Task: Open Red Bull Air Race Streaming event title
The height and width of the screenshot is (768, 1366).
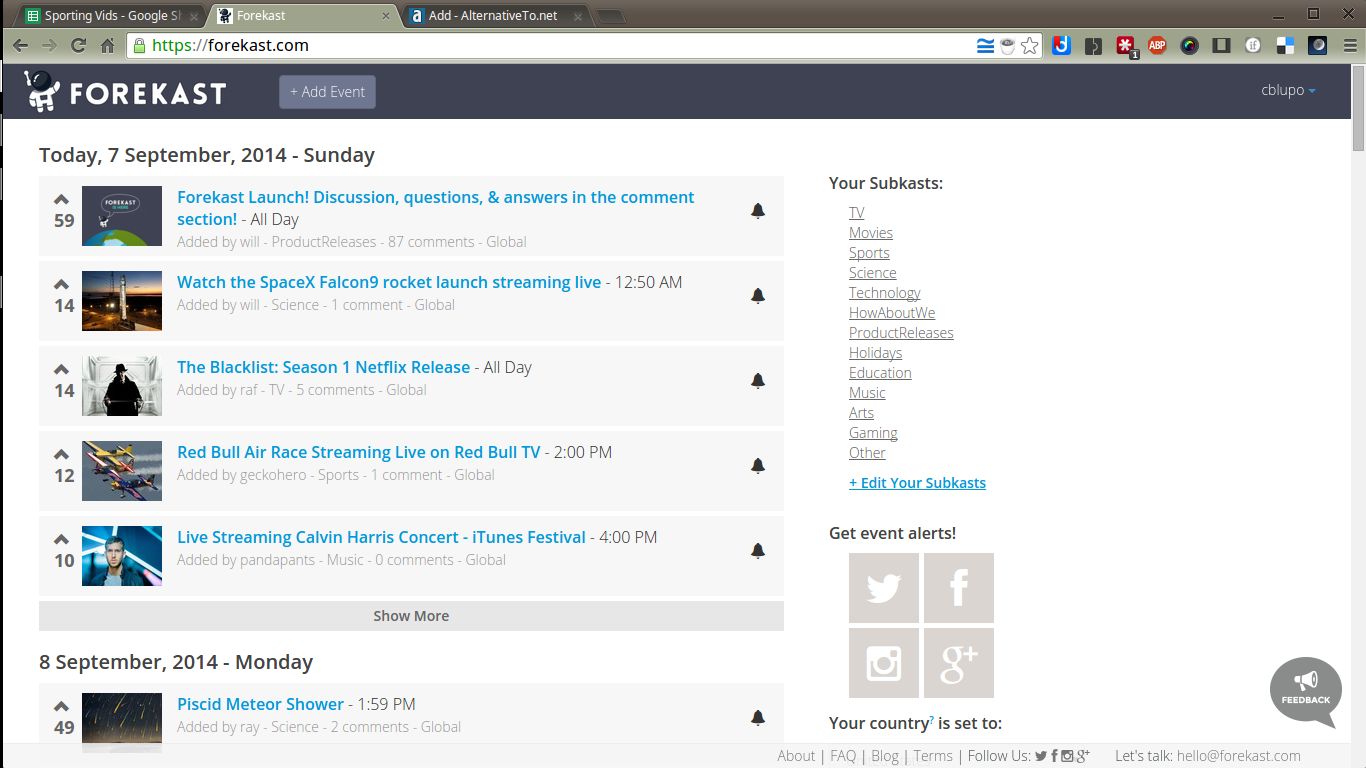Action: pyautogui.click(x=358, y=452)
